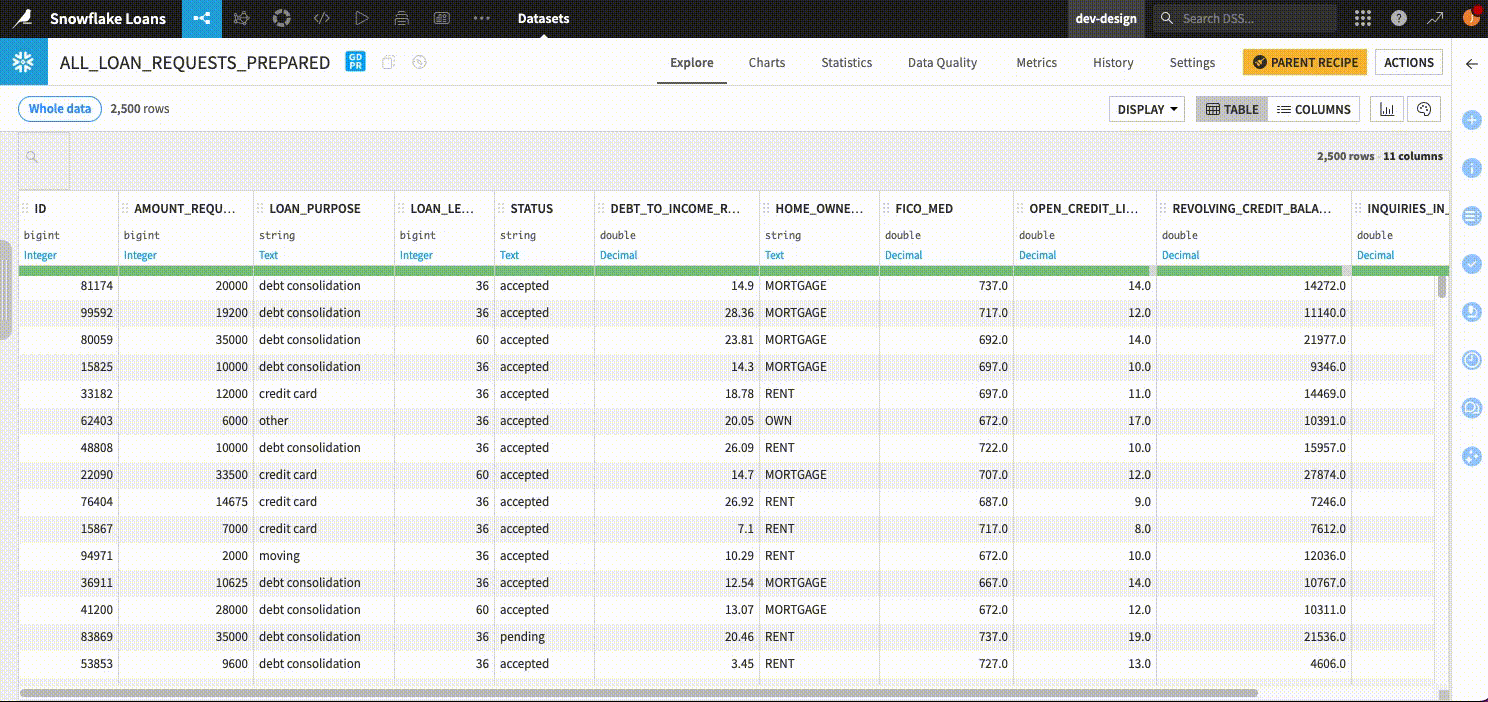Open the help question mark icon
The width and height of the screenshot is (1488, 702).
1399,18
